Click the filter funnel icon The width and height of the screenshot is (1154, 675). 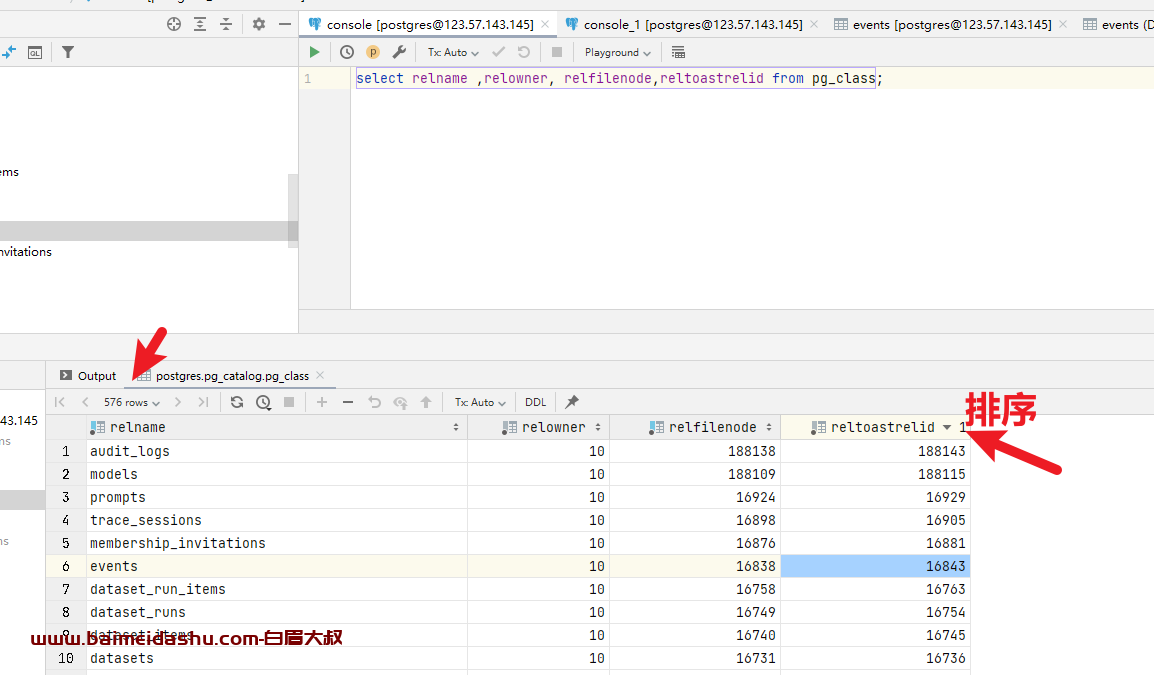click(x=68, y=52)
